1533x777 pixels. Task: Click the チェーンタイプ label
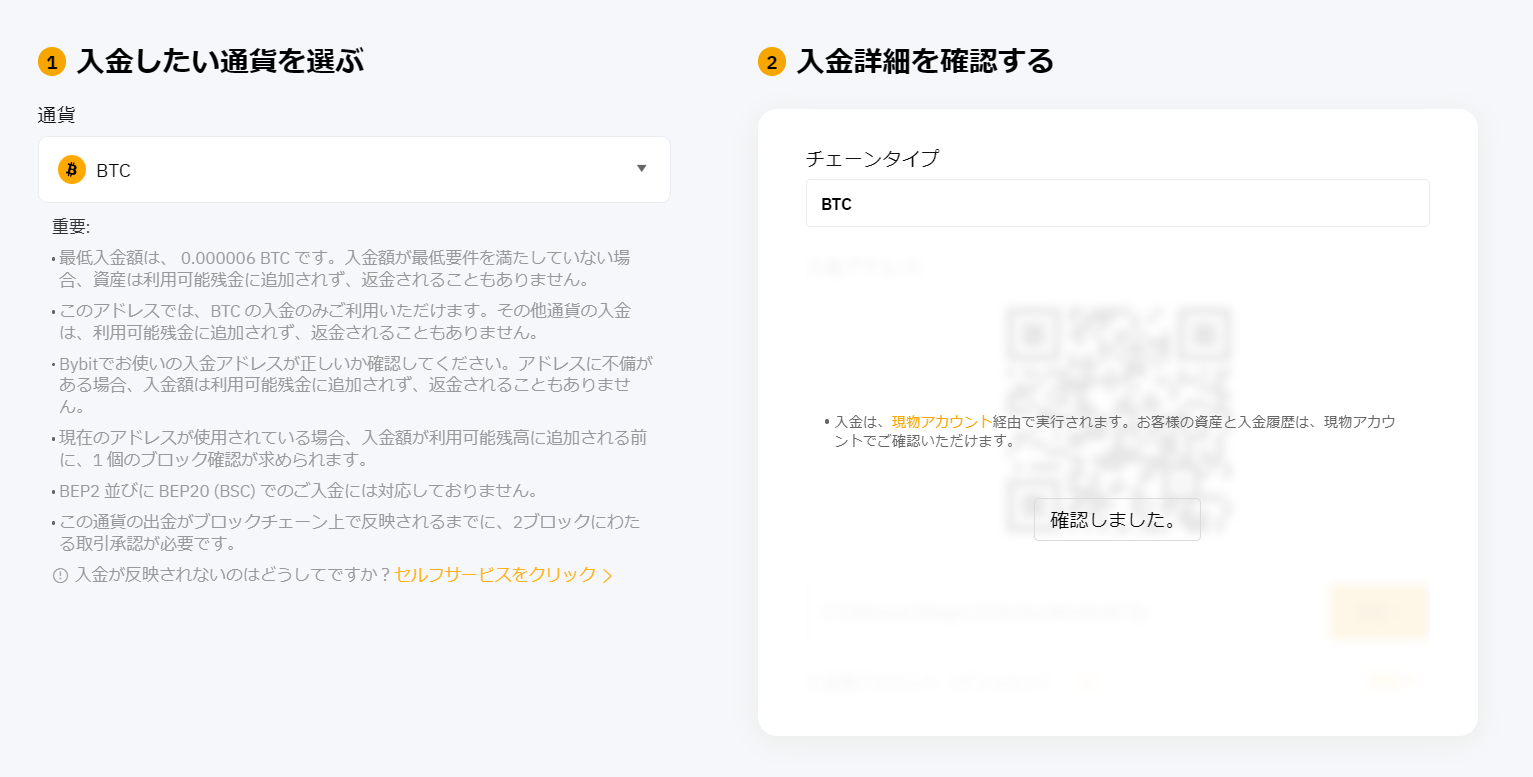click(872, 158)
